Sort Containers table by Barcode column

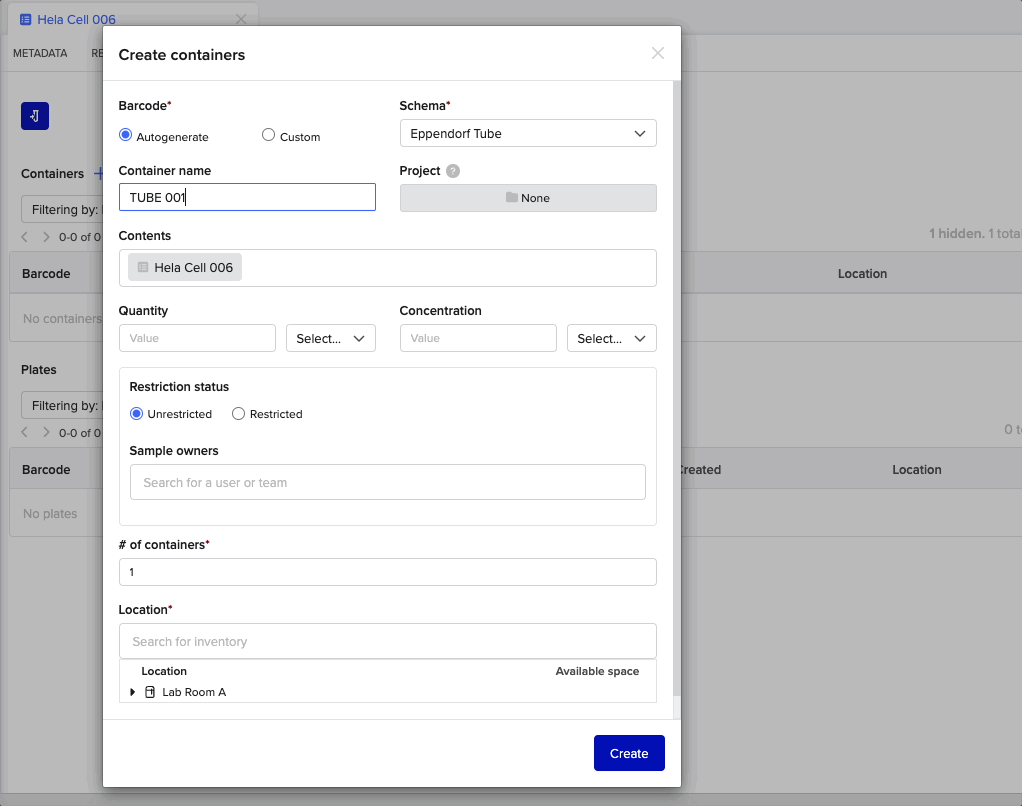[46, 274]
